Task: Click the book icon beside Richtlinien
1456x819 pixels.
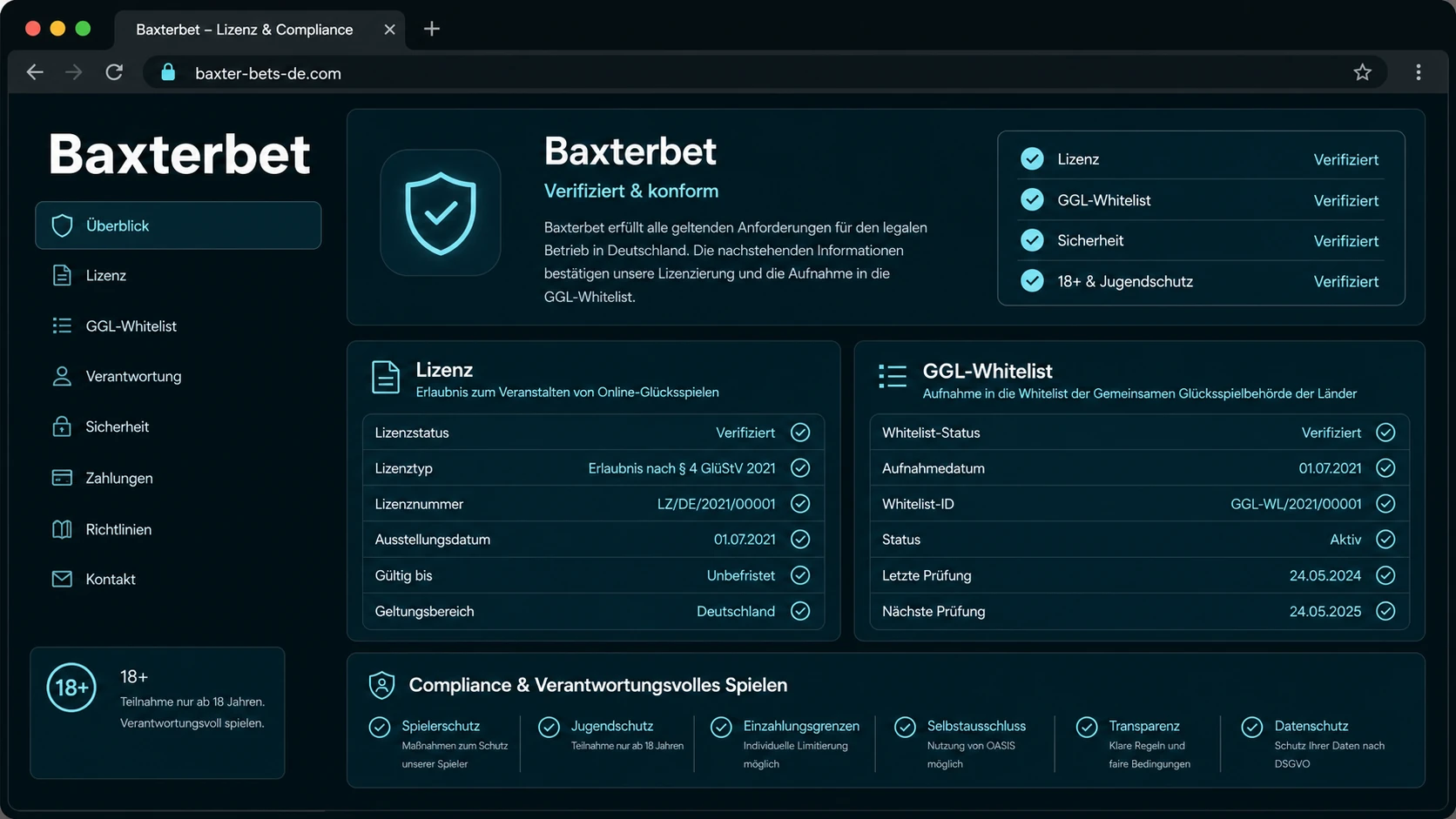Action: [x=62, y=529]
